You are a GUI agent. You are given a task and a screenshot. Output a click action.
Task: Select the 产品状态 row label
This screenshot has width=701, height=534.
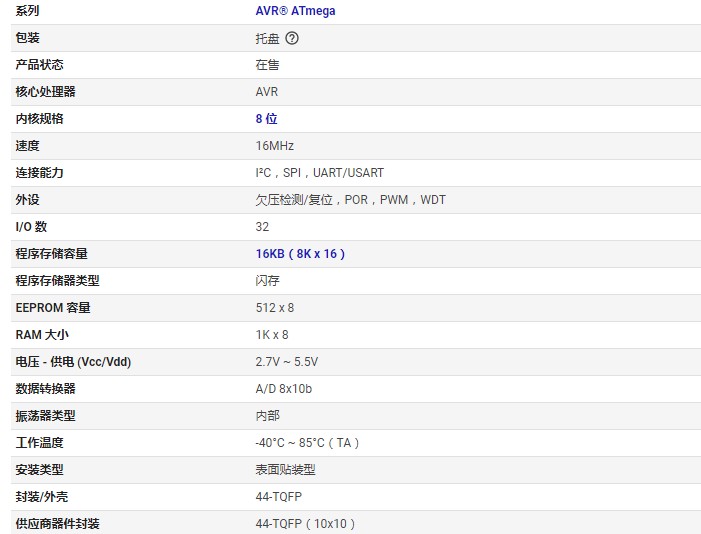tap(39, 65)
